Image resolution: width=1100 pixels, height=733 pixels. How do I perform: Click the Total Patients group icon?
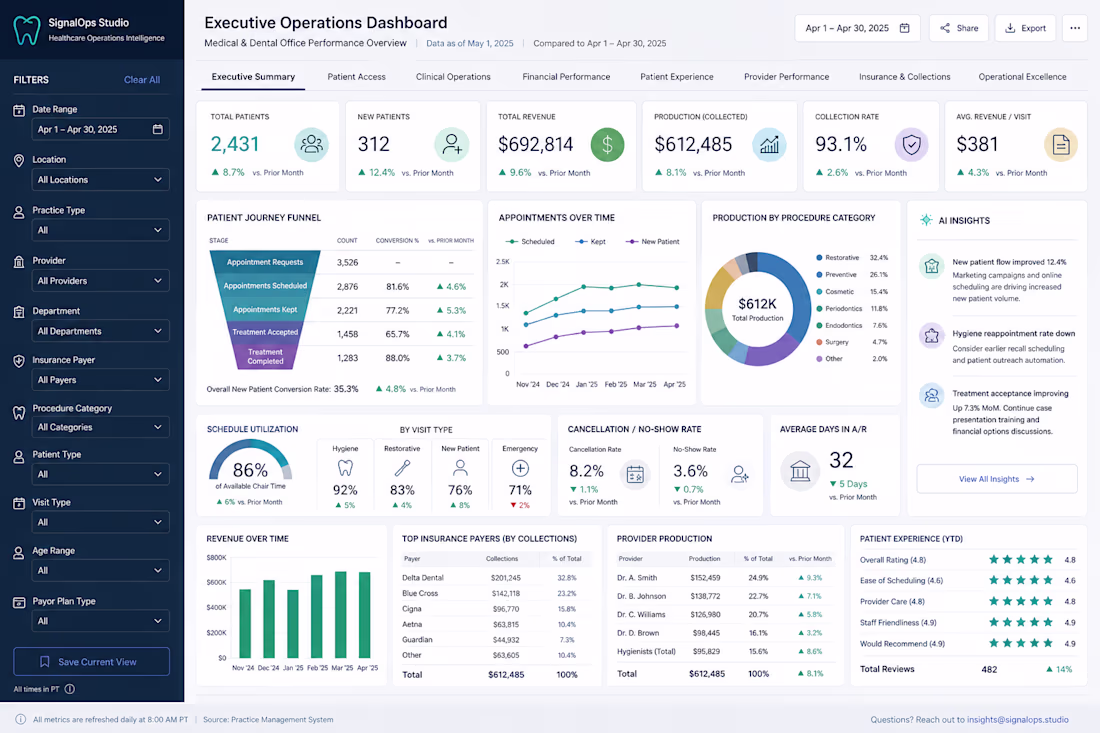click(311, 144)
